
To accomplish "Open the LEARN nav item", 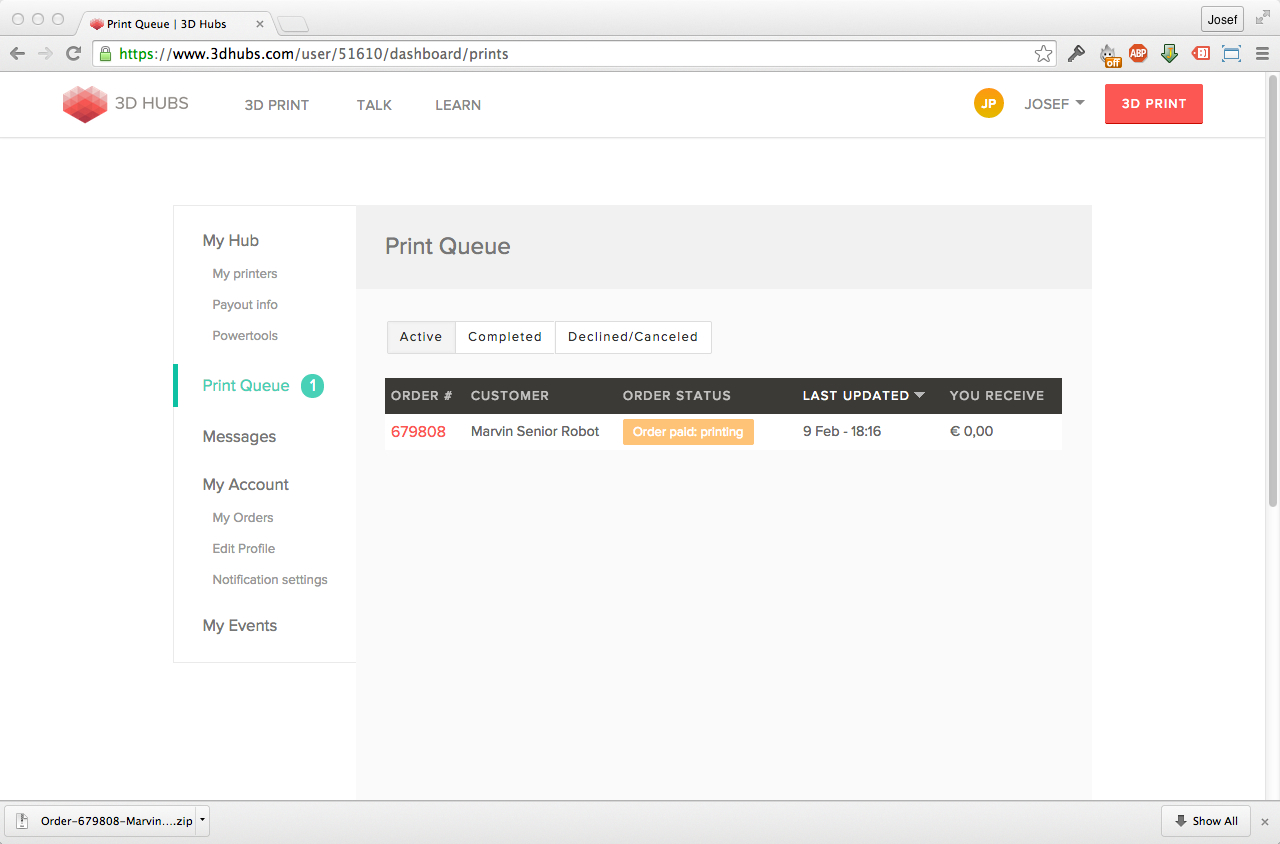I will (x=458, y=105).
